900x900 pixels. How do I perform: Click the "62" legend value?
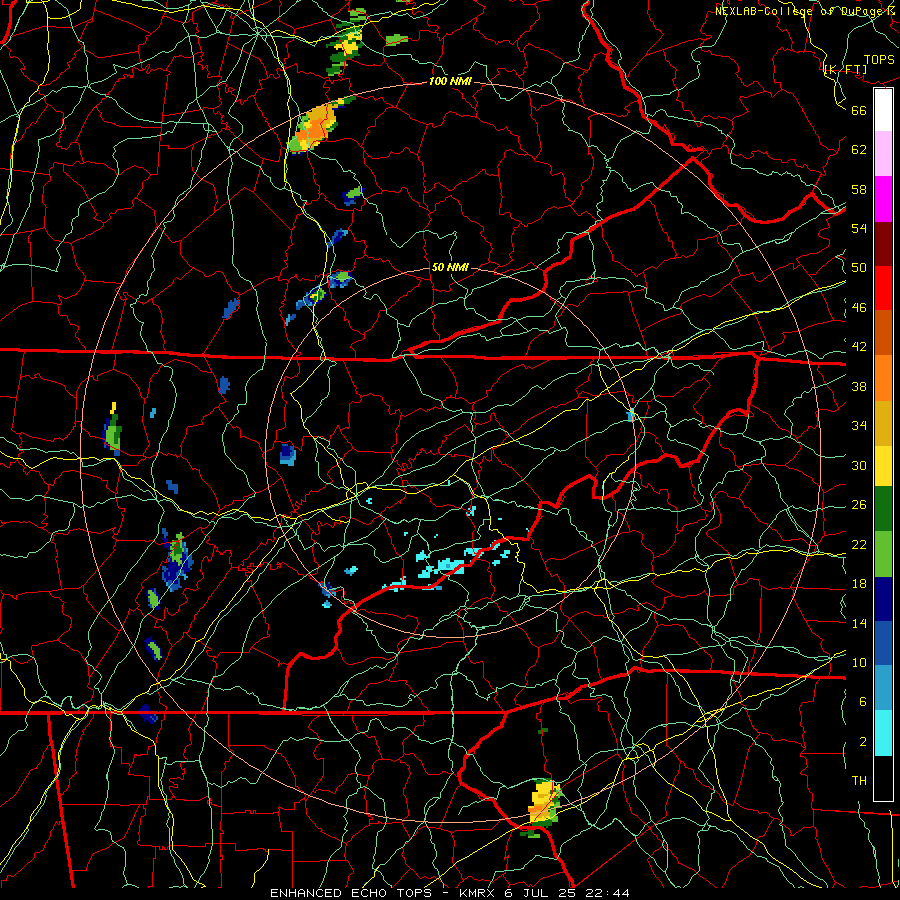[x=859, y=150]
